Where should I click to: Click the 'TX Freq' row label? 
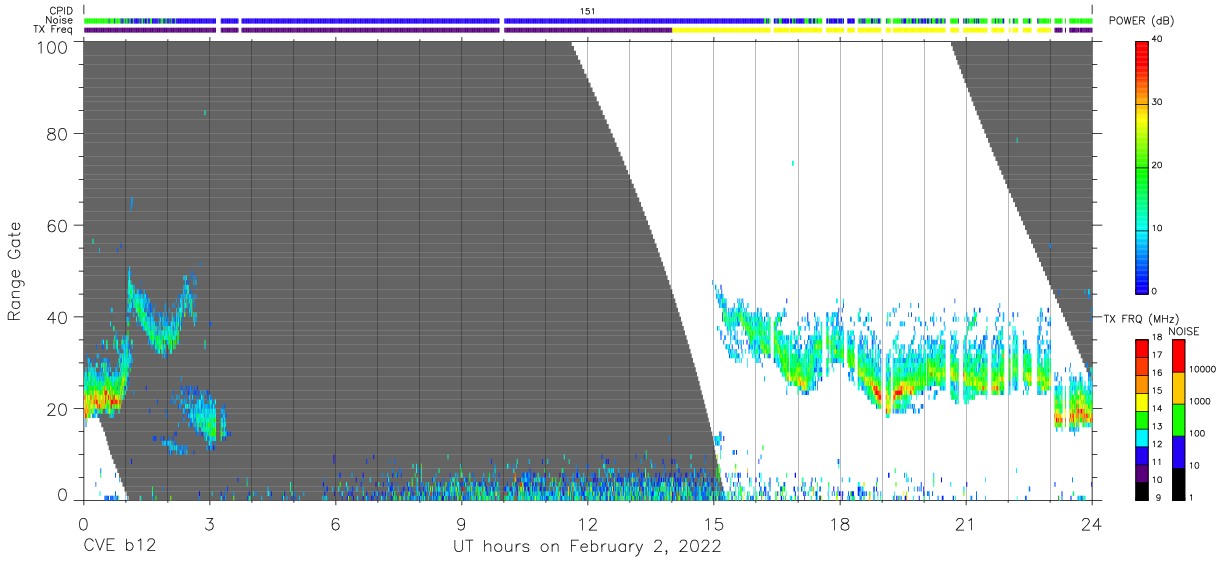tap(53, 30)
